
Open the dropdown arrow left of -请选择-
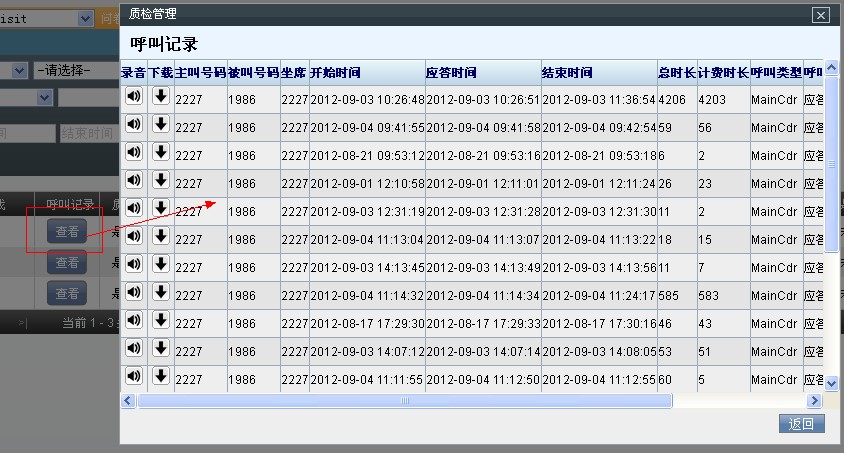coord(19,70)
